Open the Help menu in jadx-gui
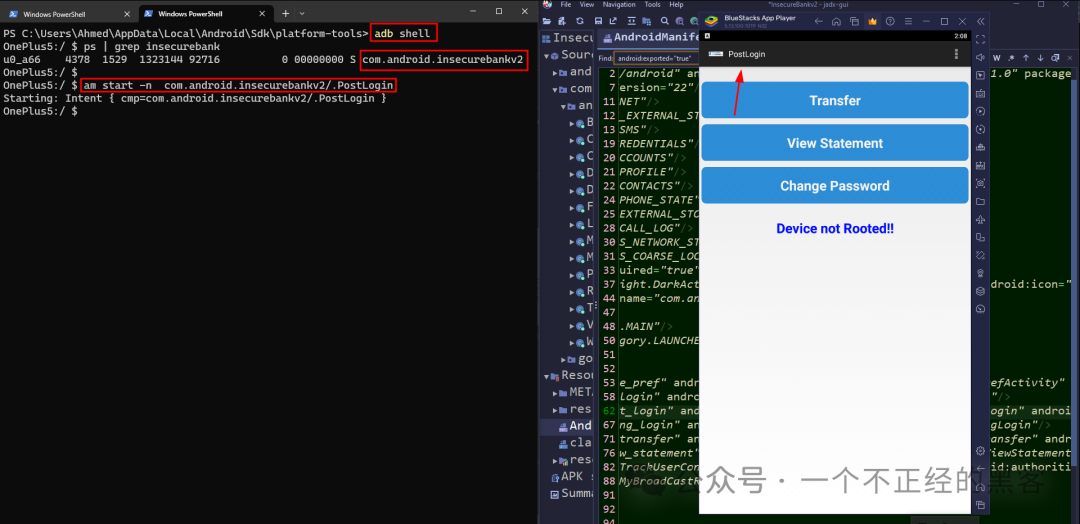Viewport: 1080px width, 524px height. point(676,5)
